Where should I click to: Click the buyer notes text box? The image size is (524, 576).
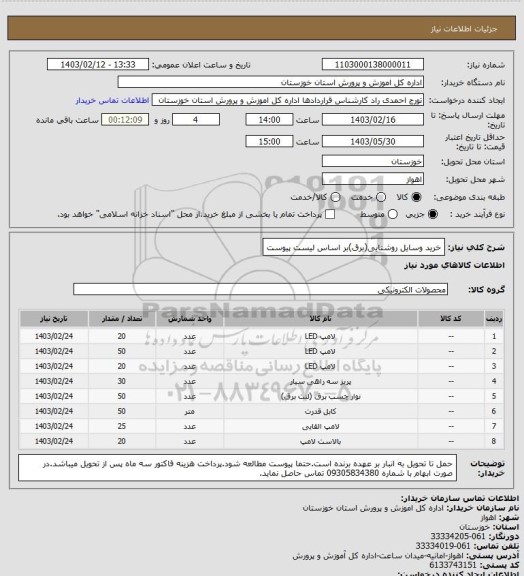click(237, 468)
